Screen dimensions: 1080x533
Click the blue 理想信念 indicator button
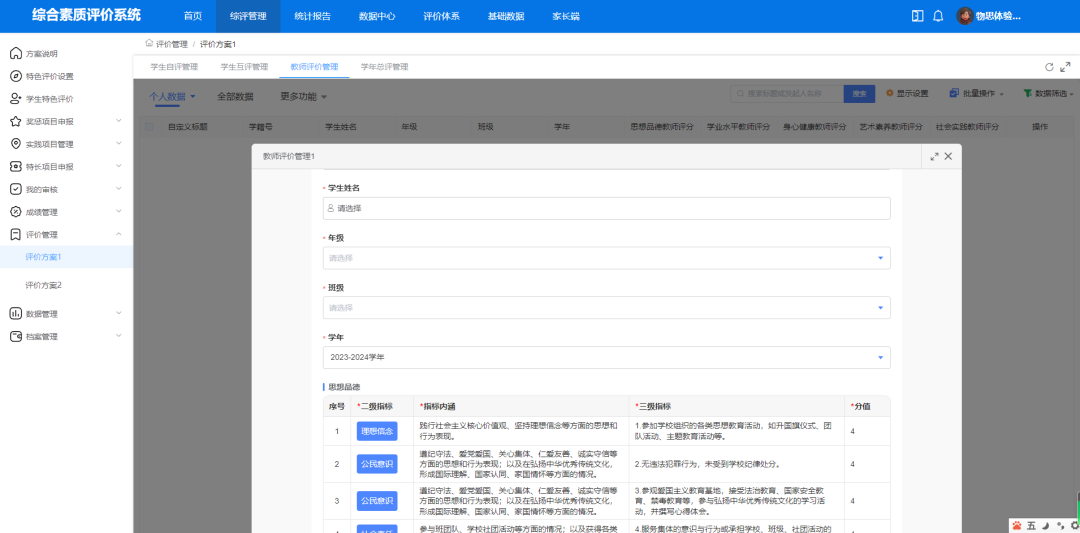click(376, 431)
